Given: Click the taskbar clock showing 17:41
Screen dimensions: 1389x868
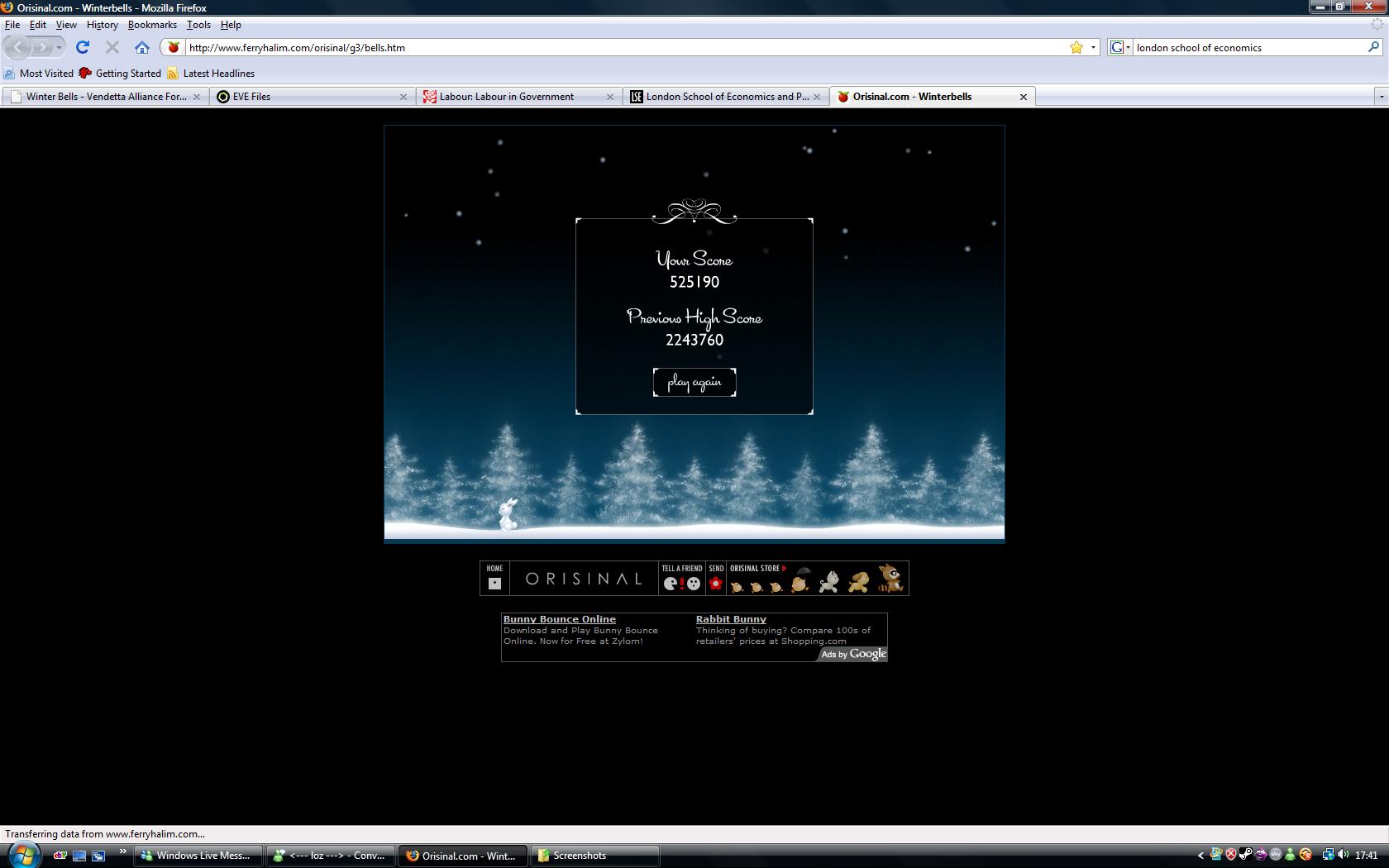Looking at the screenshot, I should pos(1367,856).
